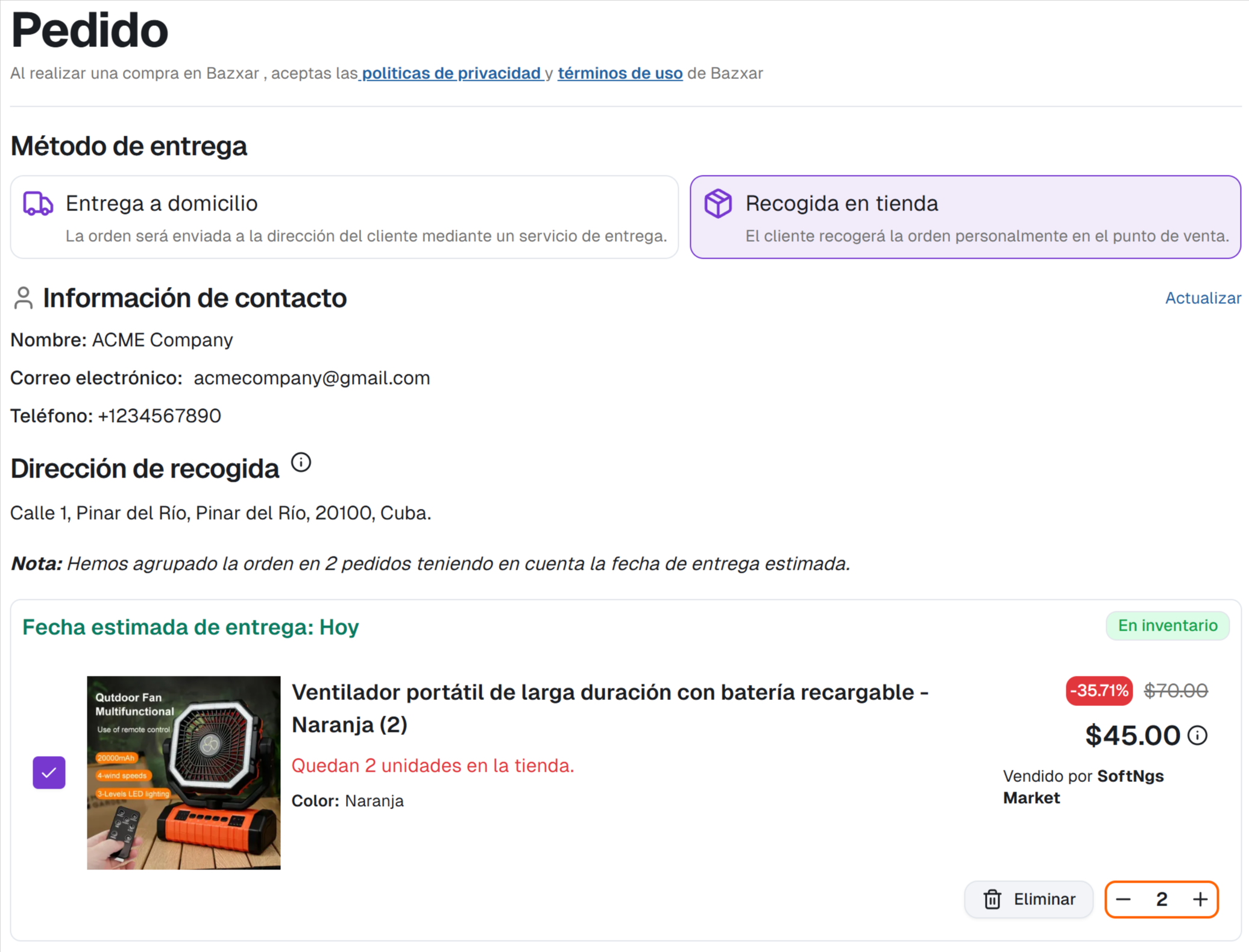Screen dimensions: 1249x952
Task: Click the minus icon to decrease quantity
Action: click(1123, 899)
